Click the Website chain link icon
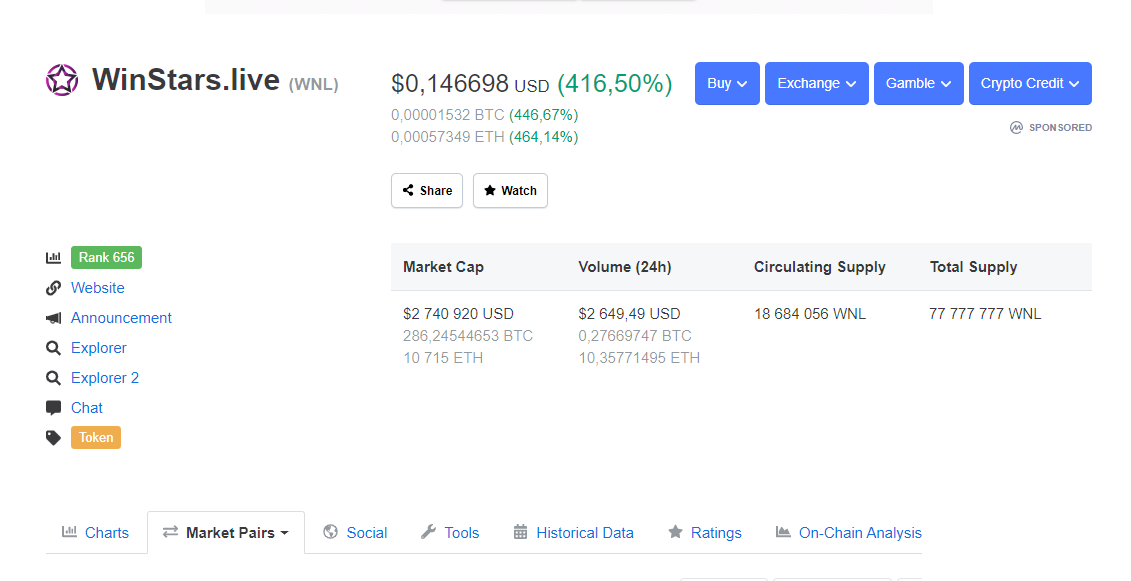The image size is (1131, 581). click(53, 288)
